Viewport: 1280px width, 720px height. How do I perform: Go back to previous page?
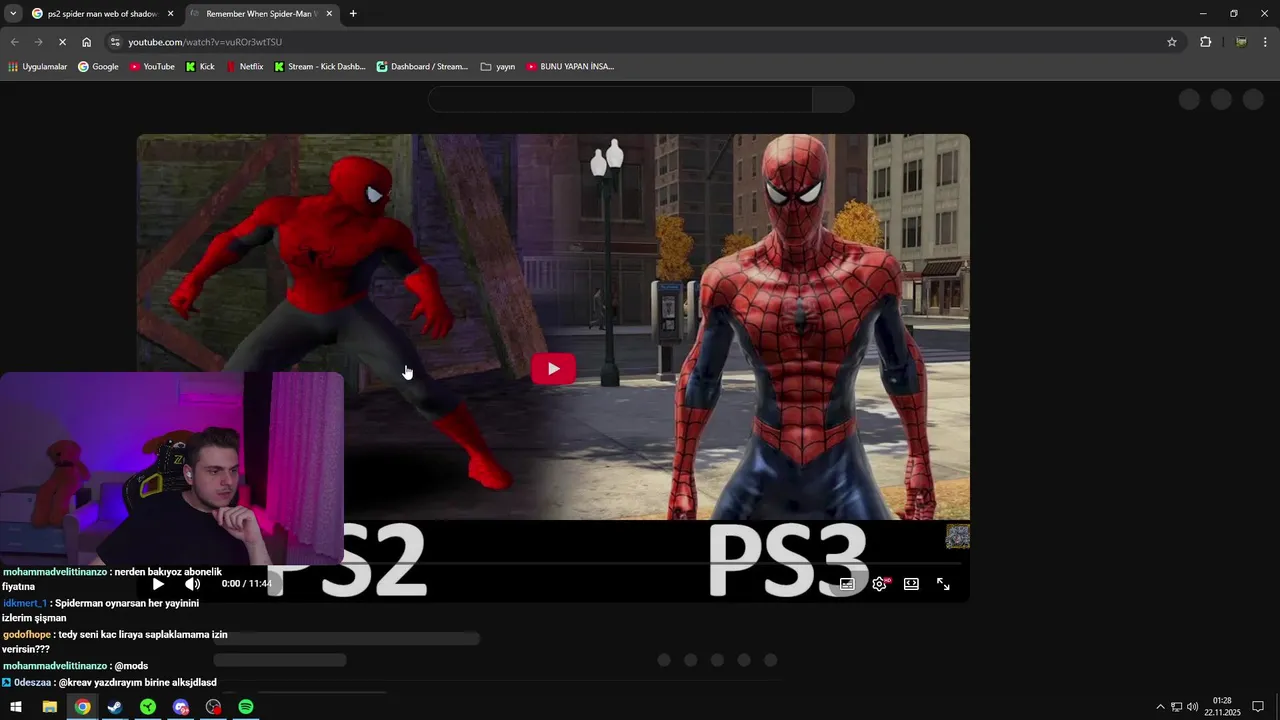[14, 42]
